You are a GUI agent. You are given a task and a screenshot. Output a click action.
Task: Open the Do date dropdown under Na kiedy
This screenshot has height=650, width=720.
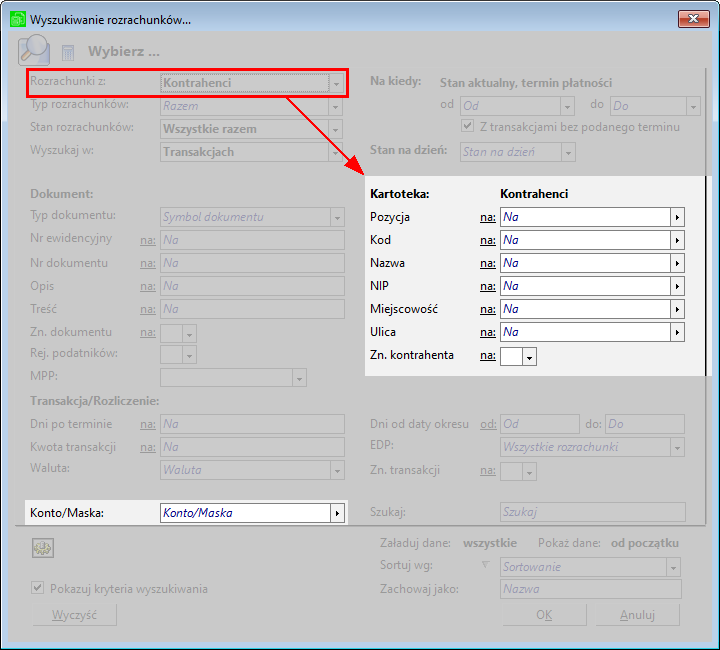[693, 106]
